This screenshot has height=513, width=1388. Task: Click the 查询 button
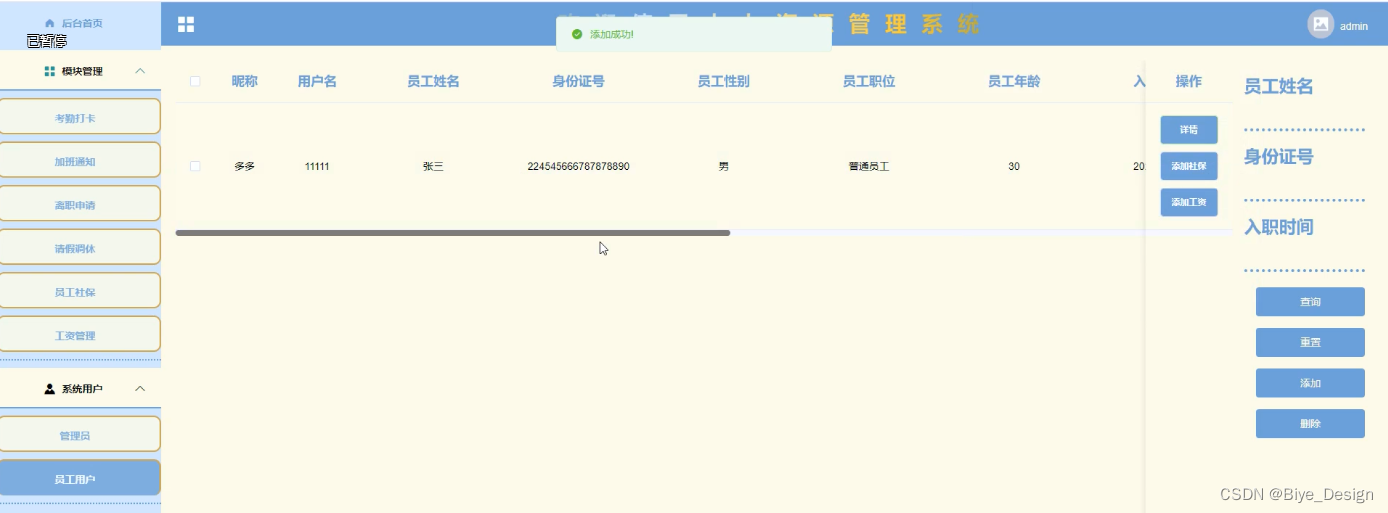[x=1310, y=302]
